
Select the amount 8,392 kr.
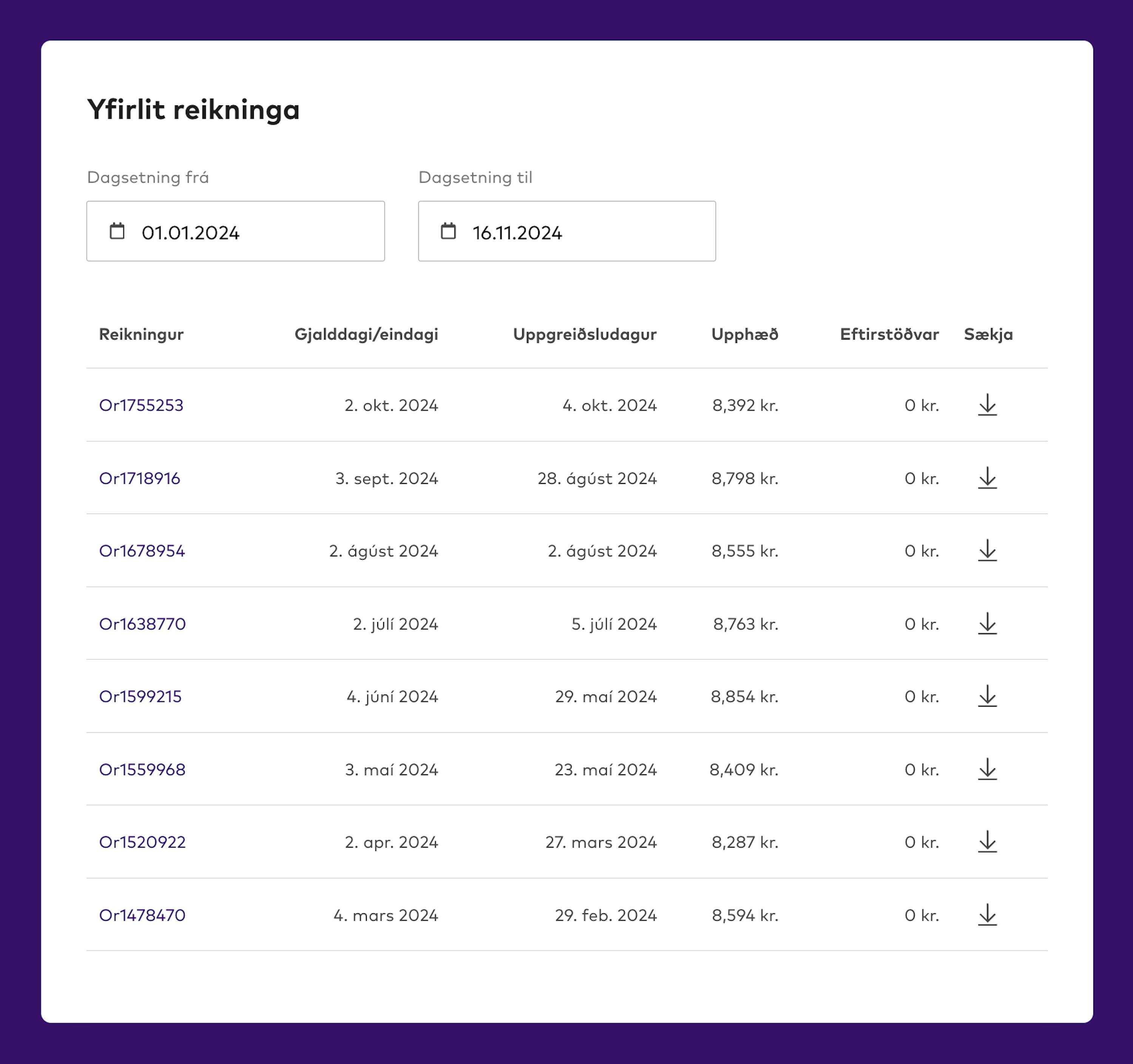[746, 405]
